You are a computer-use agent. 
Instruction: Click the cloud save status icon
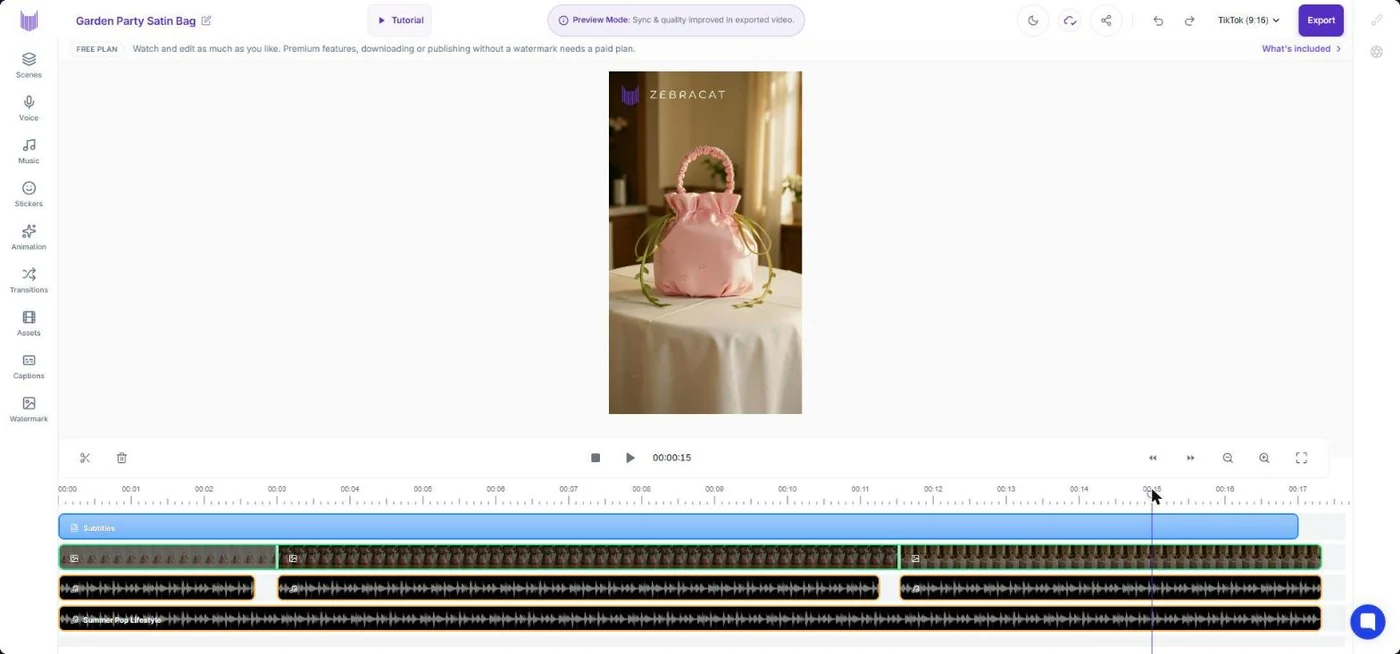coord(1069,20)
